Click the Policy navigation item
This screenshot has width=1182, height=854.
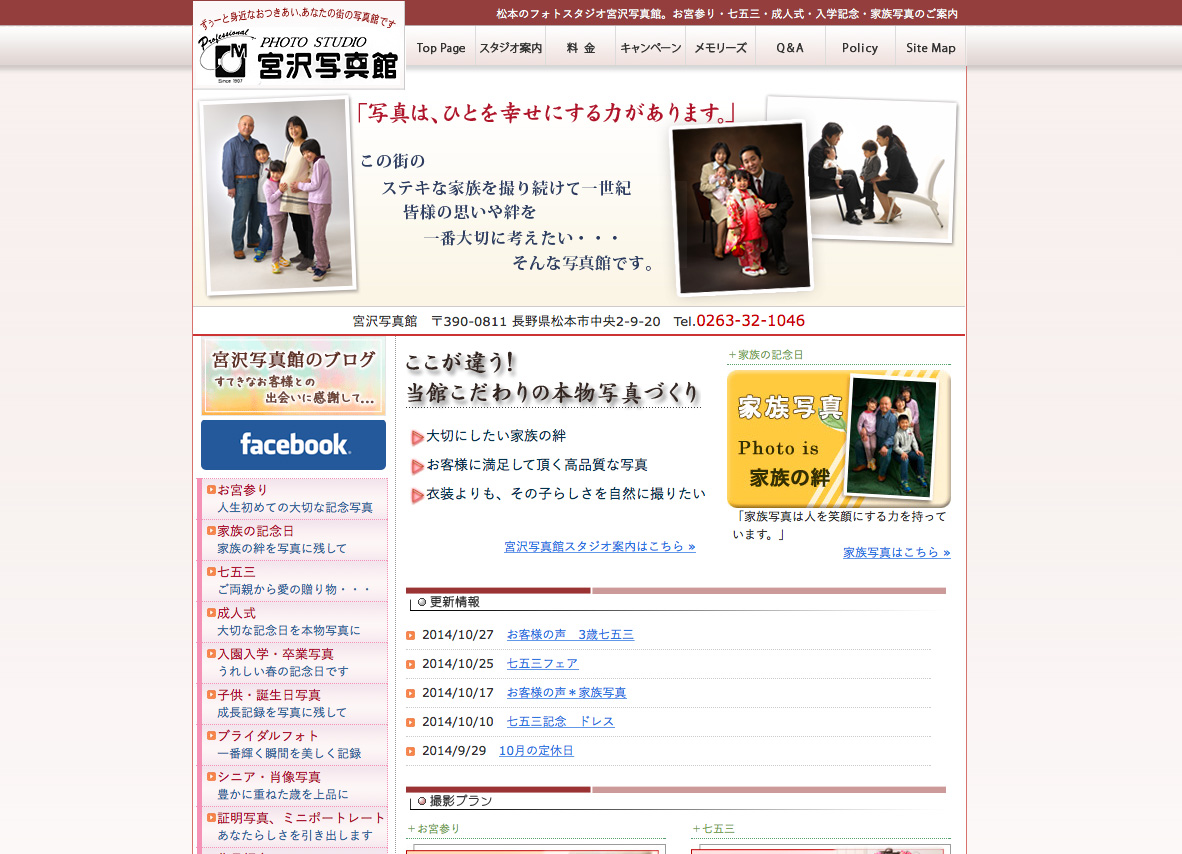pos(860,48)
